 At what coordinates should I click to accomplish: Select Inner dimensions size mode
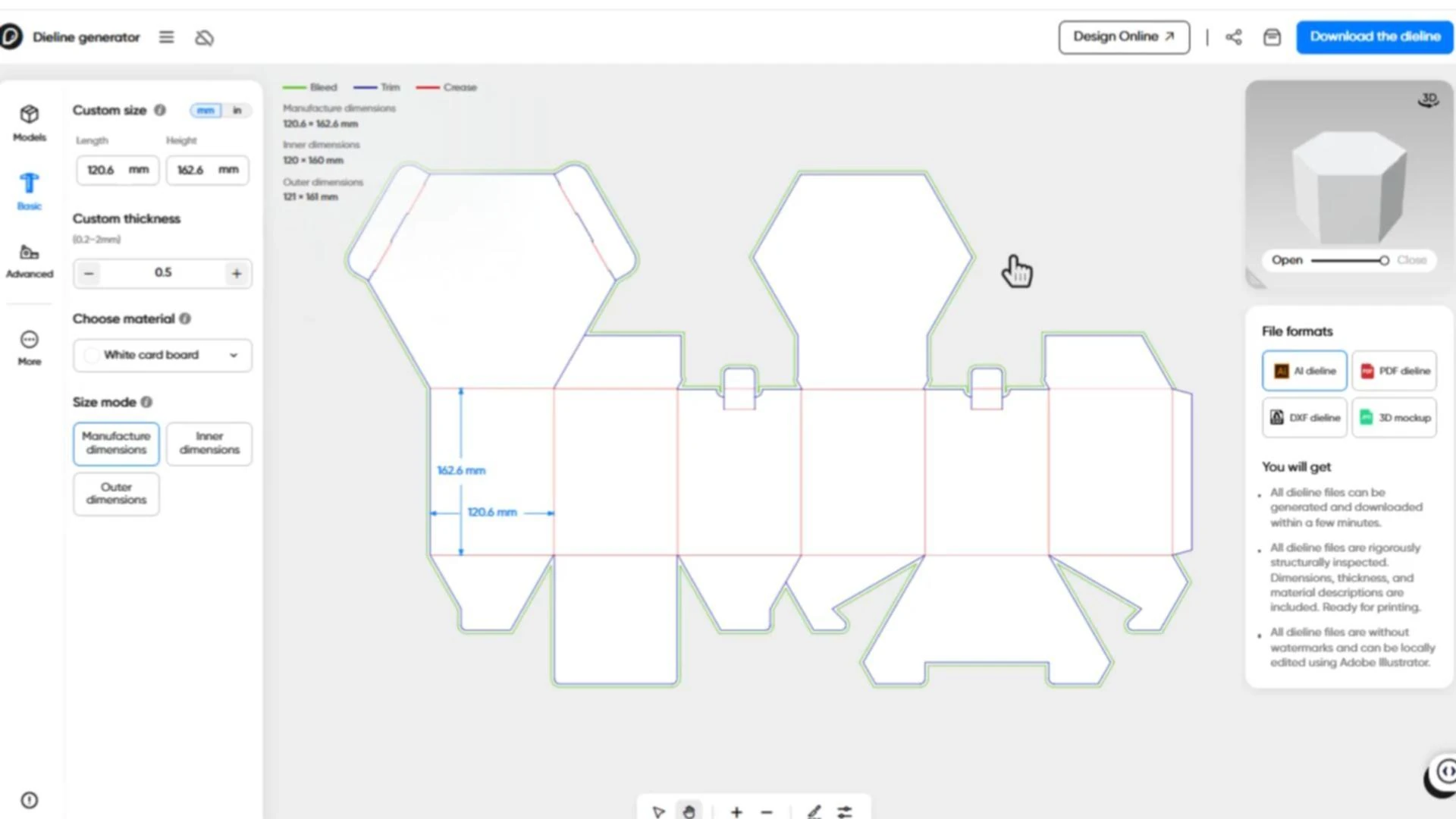click(x=209, y=443)
